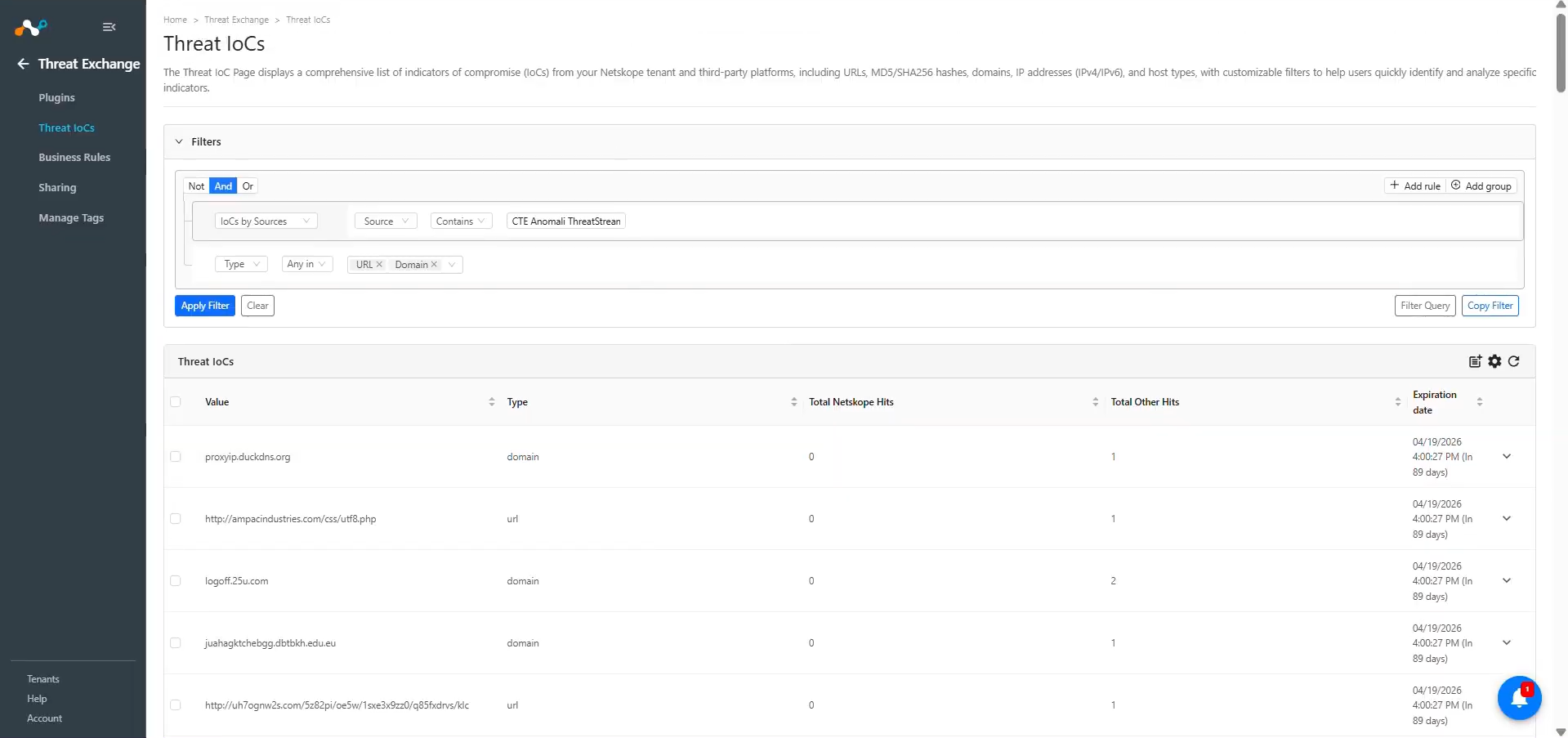
Task: Click the Clear filter button
Action: [257, 306]
